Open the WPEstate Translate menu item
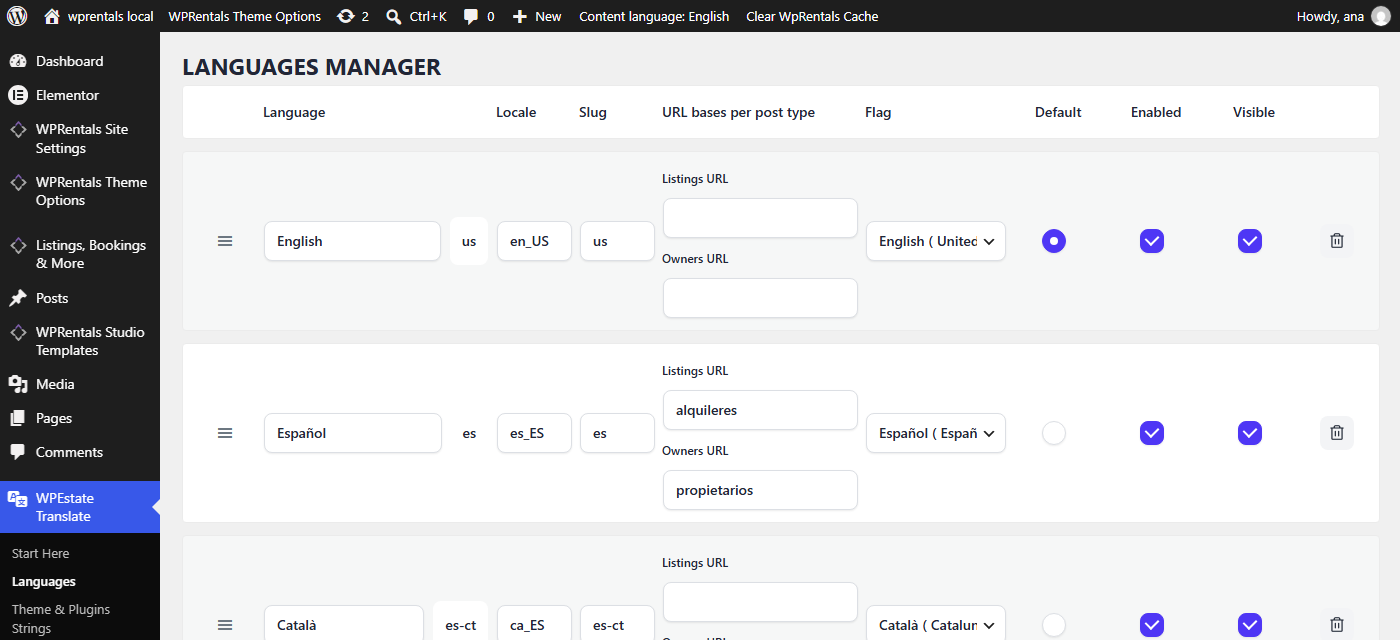This screenshot has height=640, width=1400. 80,507
